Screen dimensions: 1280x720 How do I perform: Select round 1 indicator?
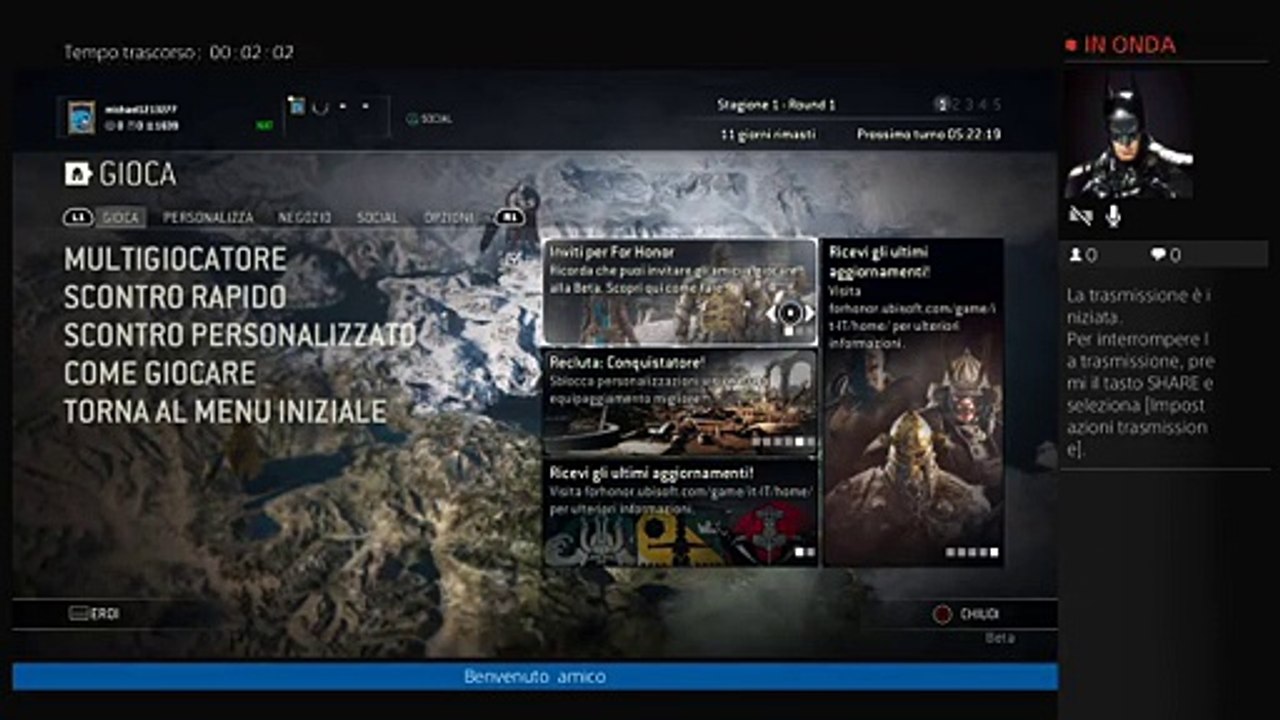tap(941, 104)
